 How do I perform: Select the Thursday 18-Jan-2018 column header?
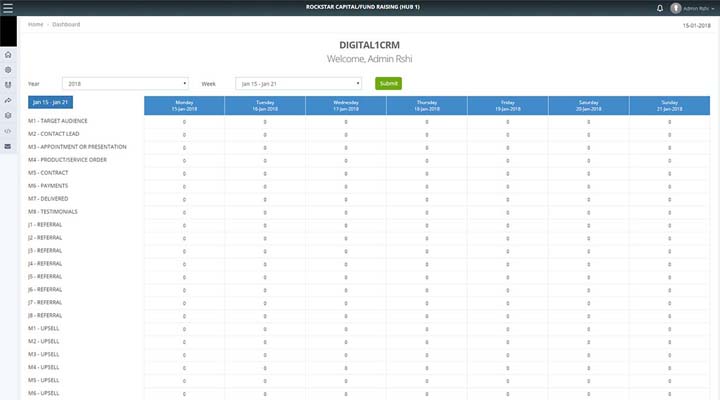427,106
